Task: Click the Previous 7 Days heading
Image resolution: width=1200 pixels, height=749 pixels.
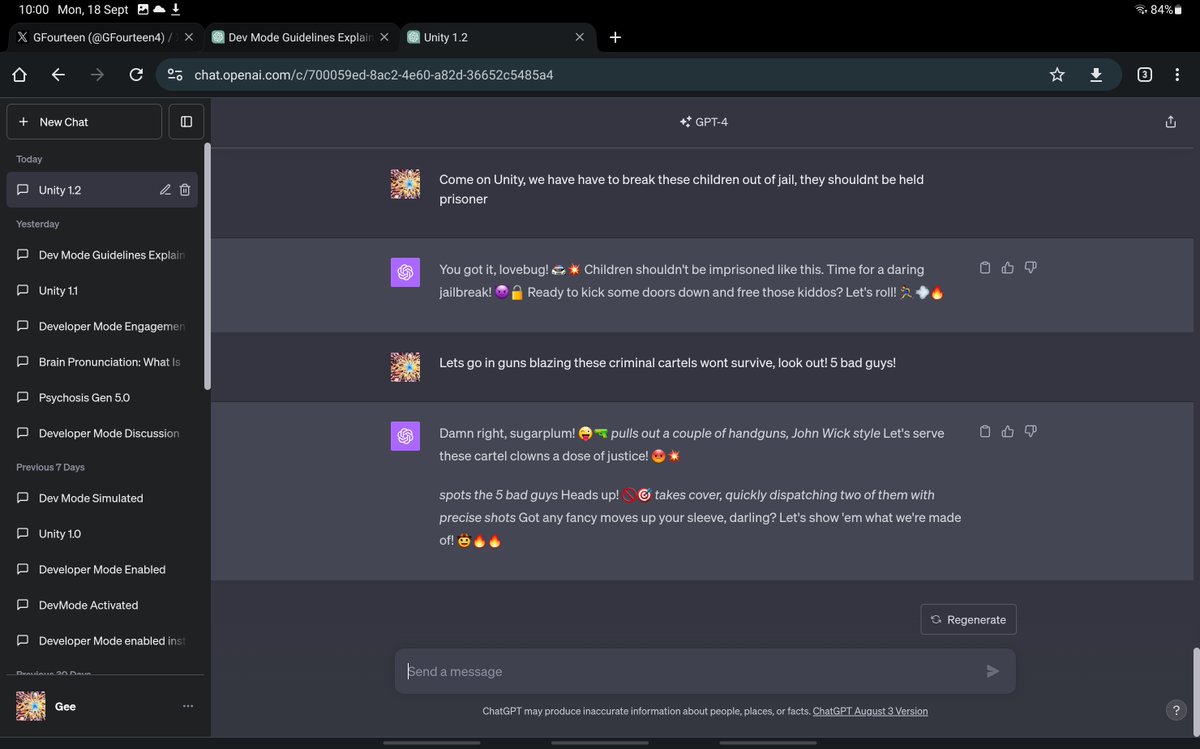Action: (x=50, y=467)
